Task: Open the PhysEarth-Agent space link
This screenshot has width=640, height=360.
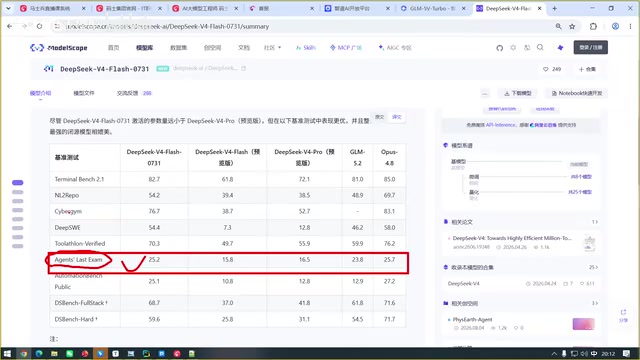Action: [472, 320]
